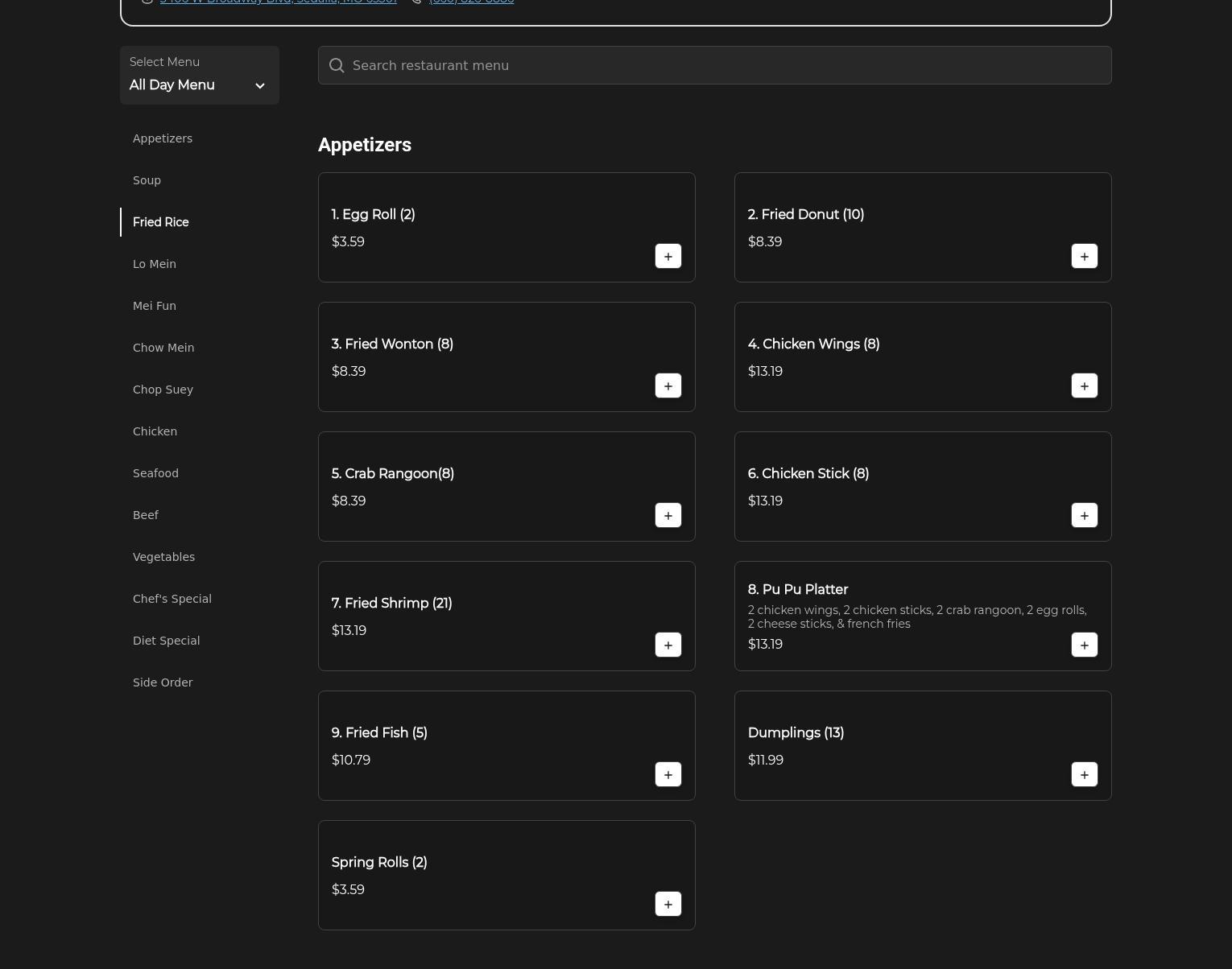Add Egg Roll (2) to order
Viewport: 1232px width, 969px height.
[x=668, y=256]
